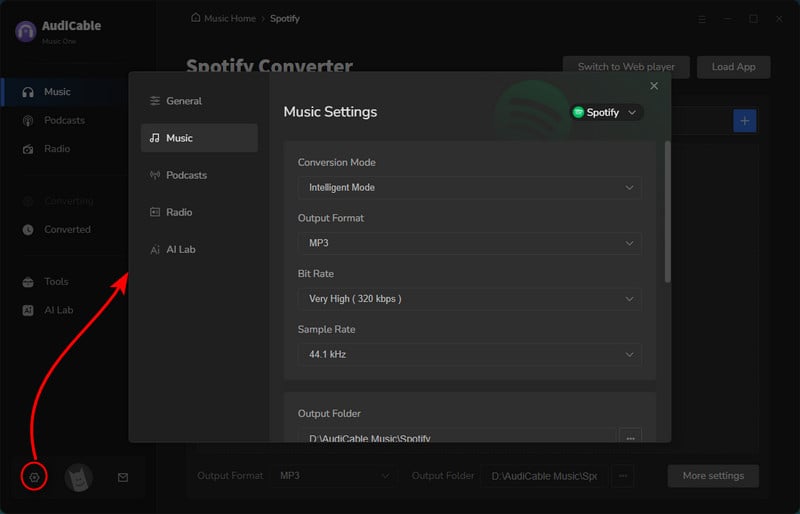Close the settings dialog with X
Viewport: 800px width, 514px height.
pos(654,86)
